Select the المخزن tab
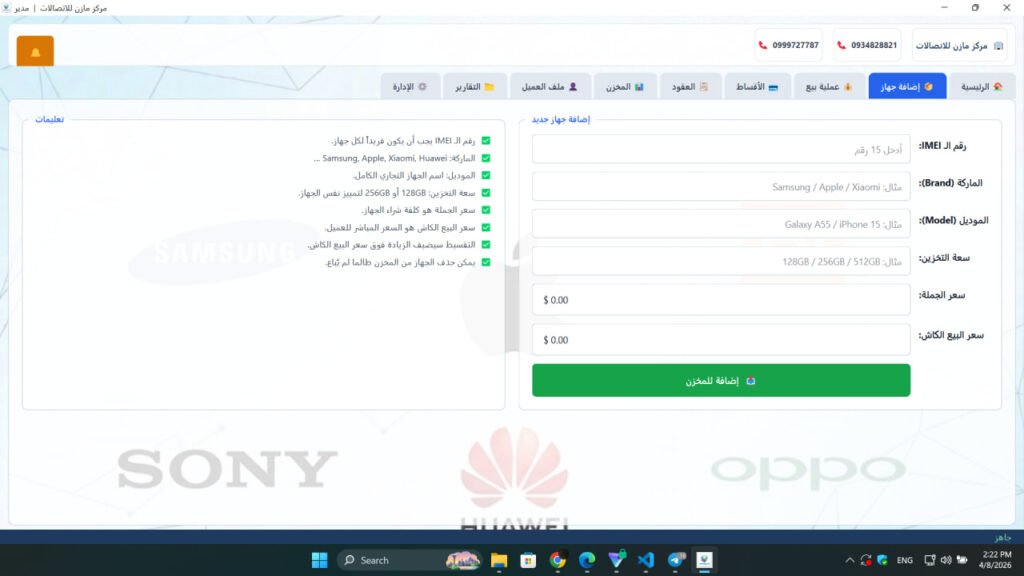 point(625,87)
